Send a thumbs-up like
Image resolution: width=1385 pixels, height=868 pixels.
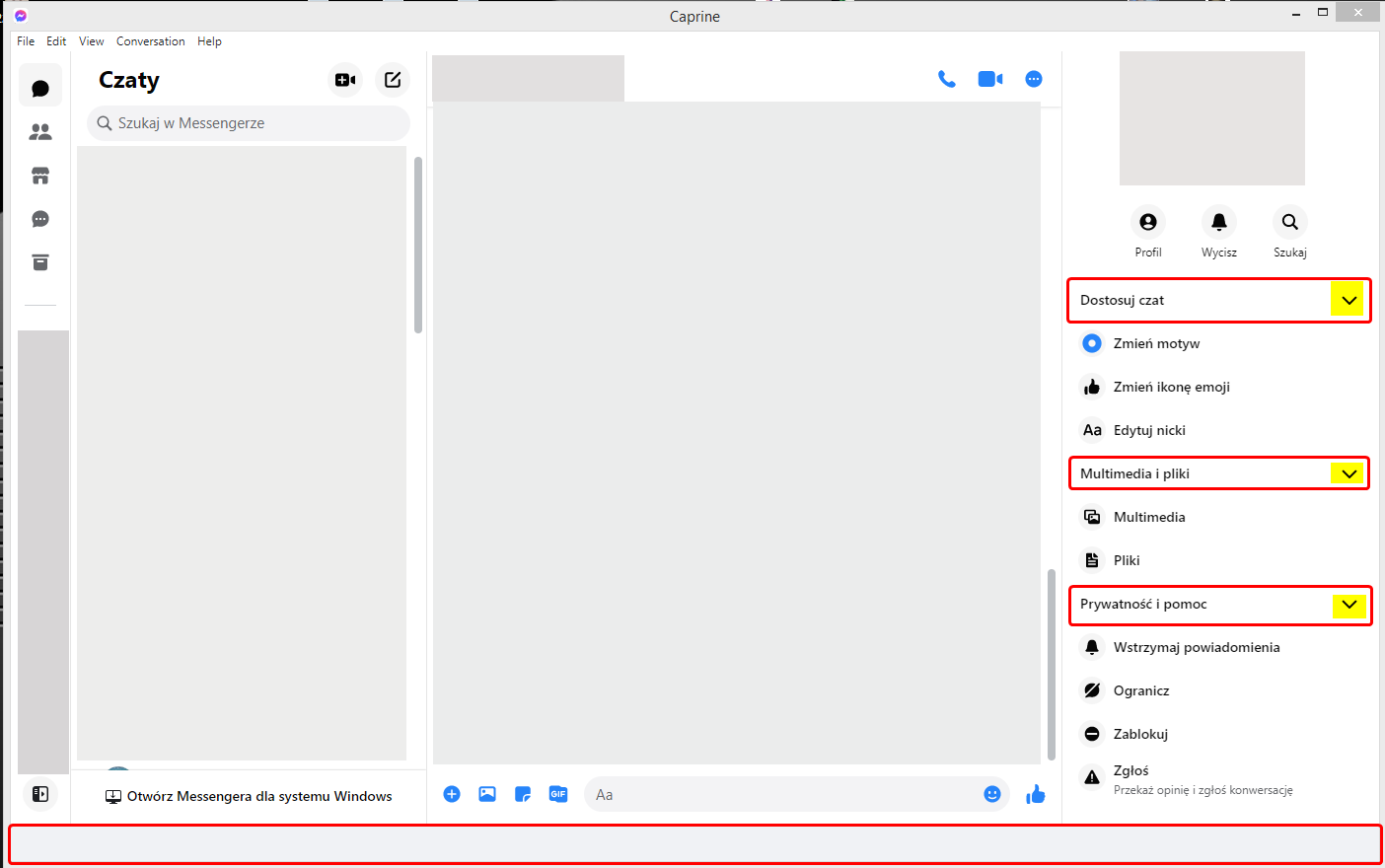tap(1035, 794)
